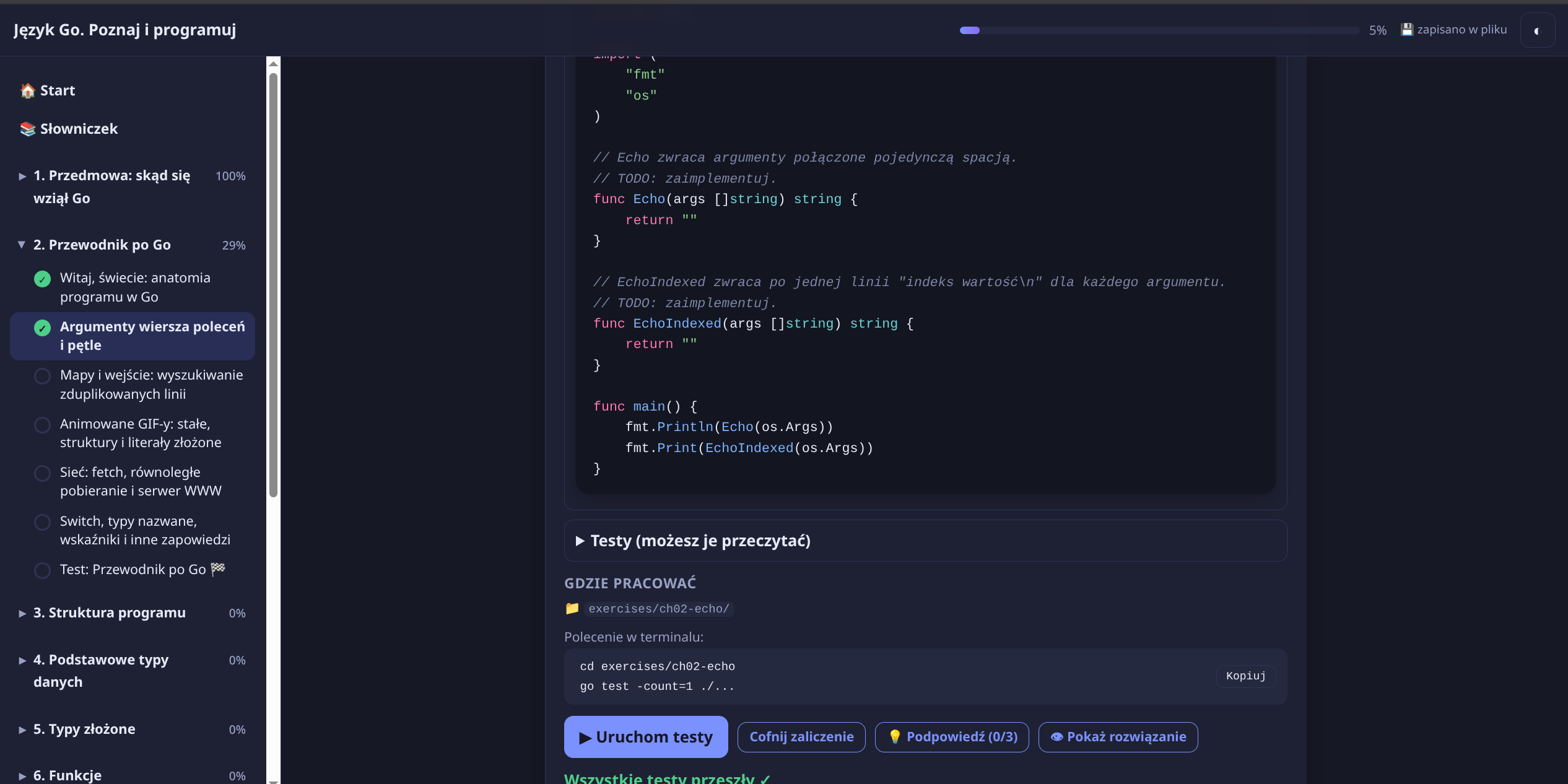Click the folder icon beside exercises/ch02-echo/
The width and height of the screenshot is (1568, 784).
point(572,609)
